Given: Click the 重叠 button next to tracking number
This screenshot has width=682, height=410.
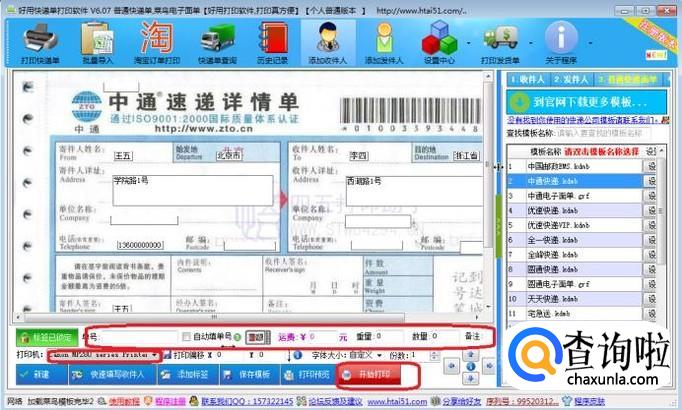Looking at the screenshot, I should pyautogui.click(x=257, y=337).
